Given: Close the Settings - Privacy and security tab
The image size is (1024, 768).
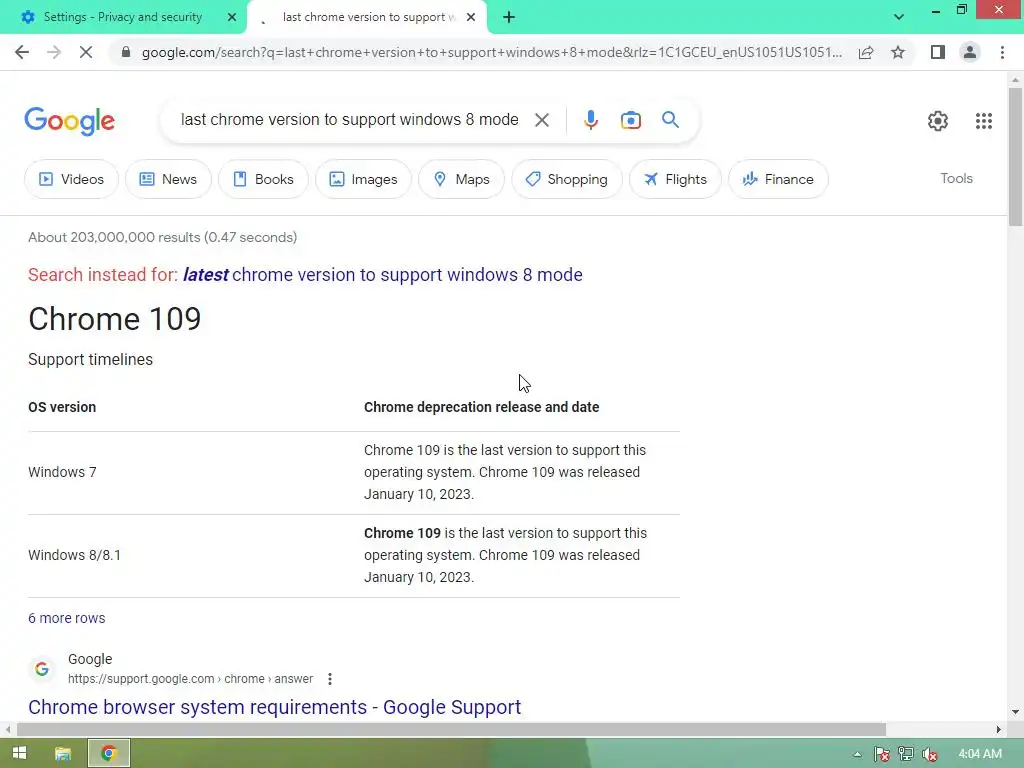Looking at the screenshot, I should coord(232,17).
